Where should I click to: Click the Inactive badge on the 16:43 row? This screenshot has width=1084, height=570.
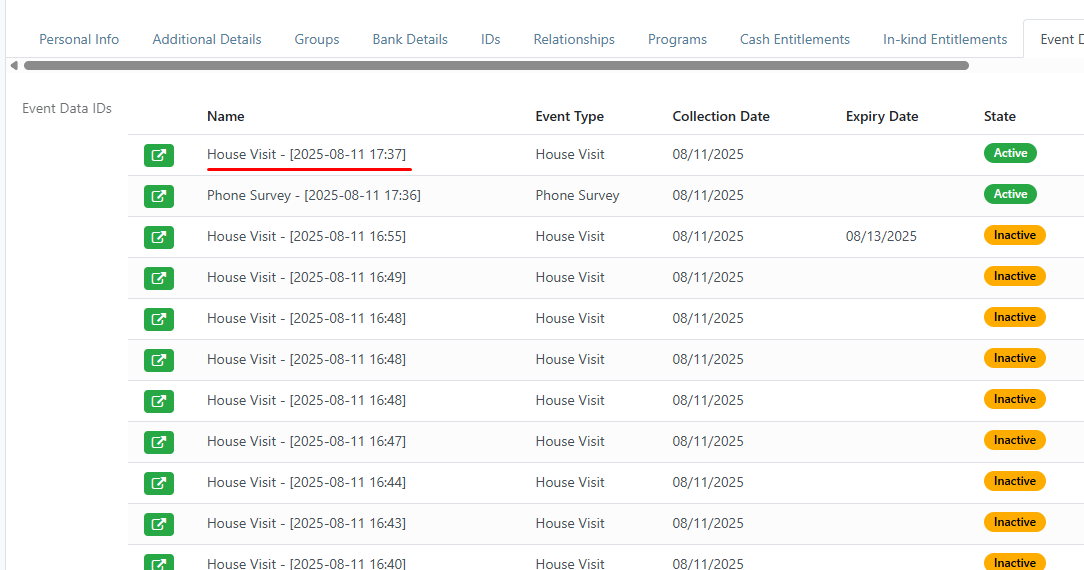[1014, 522]
